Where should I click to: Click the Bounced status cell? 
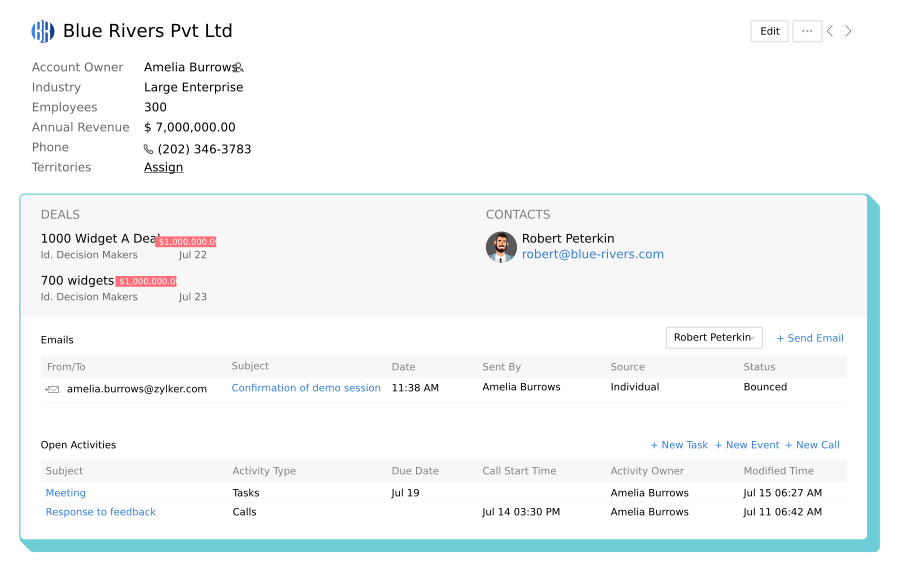(765, 387)
